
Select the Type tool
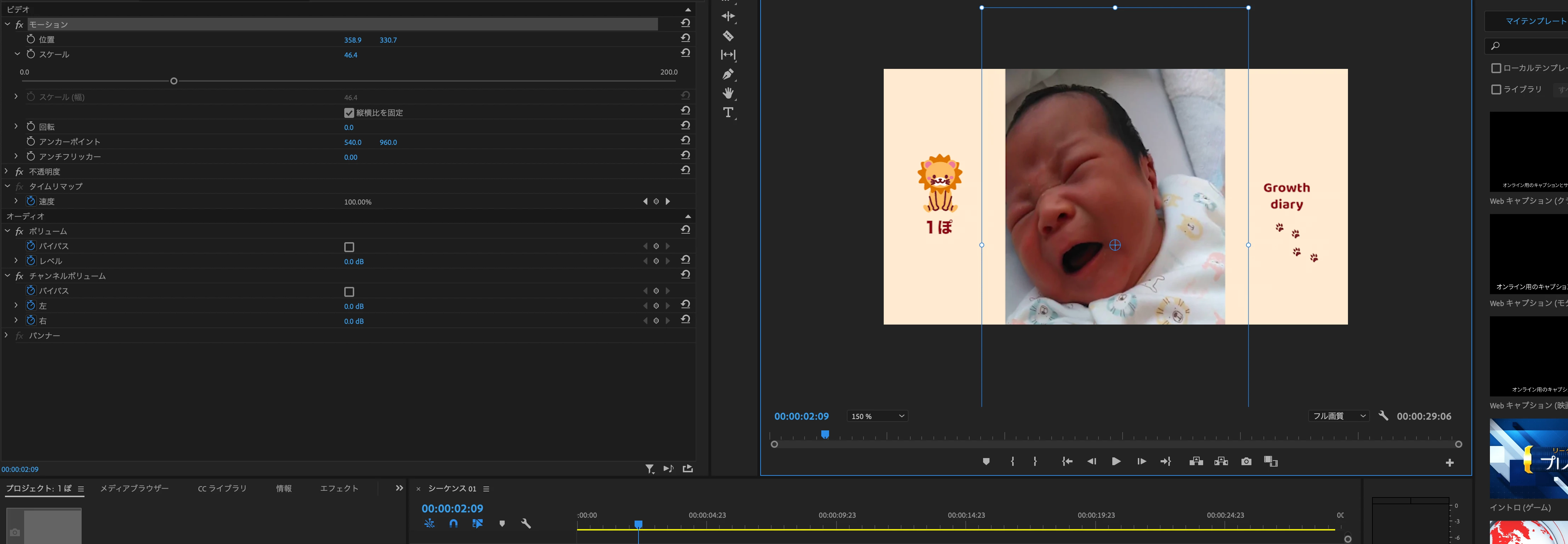tap(728, 113)
